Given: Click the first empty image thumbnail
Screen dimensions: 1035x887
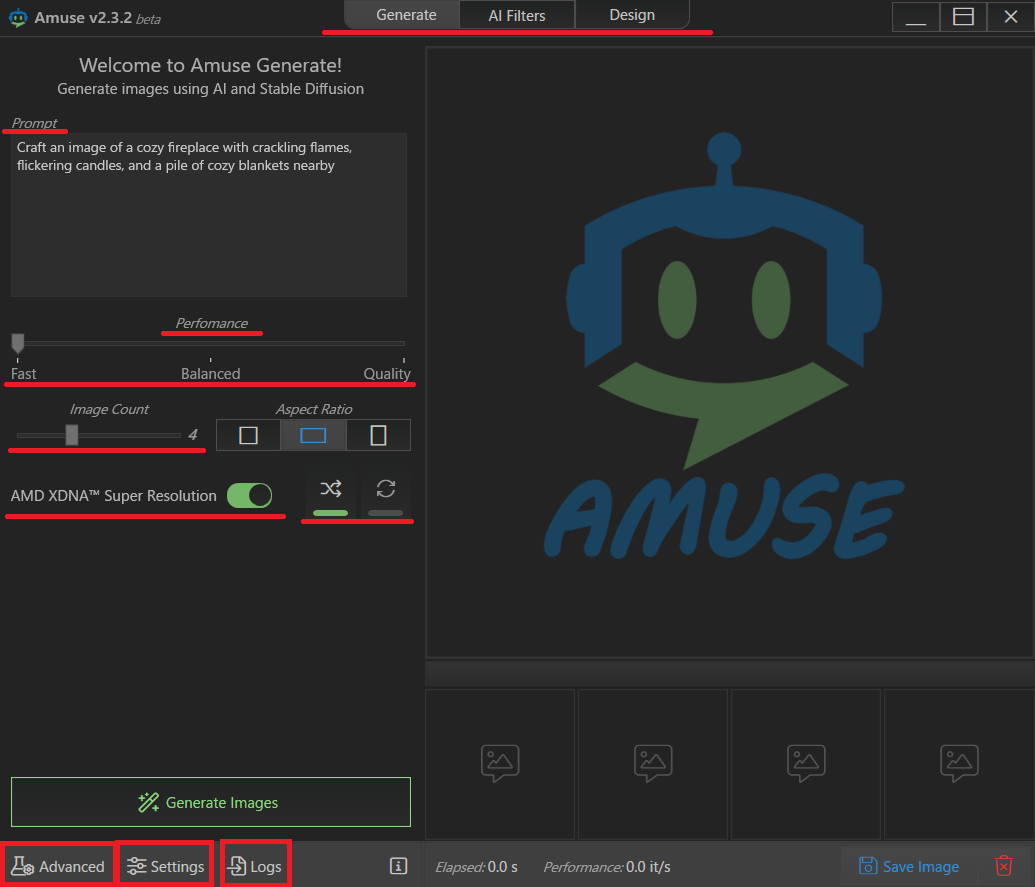Looking at the screenshot, I should (x=499, y=763).
